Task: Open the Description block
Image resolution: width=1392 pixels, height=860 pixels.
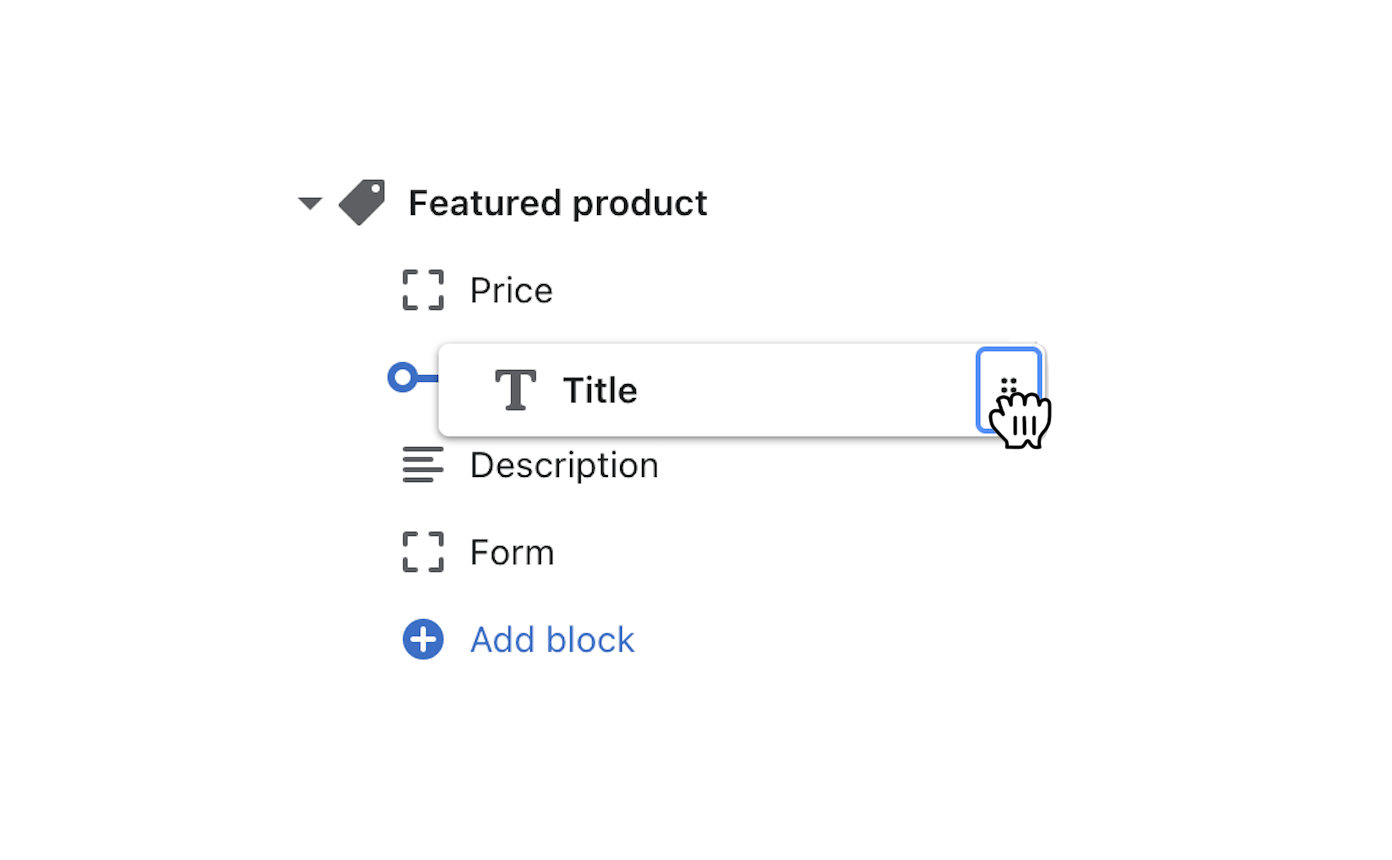Action: [x=564, y=465]
